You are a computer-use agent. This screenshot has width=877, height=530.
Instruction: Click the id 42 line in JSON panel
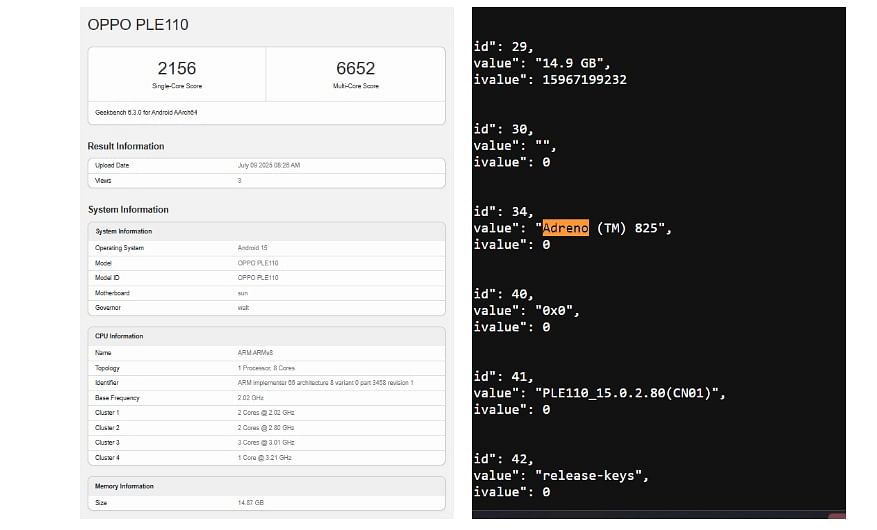[x=503, y=459]
